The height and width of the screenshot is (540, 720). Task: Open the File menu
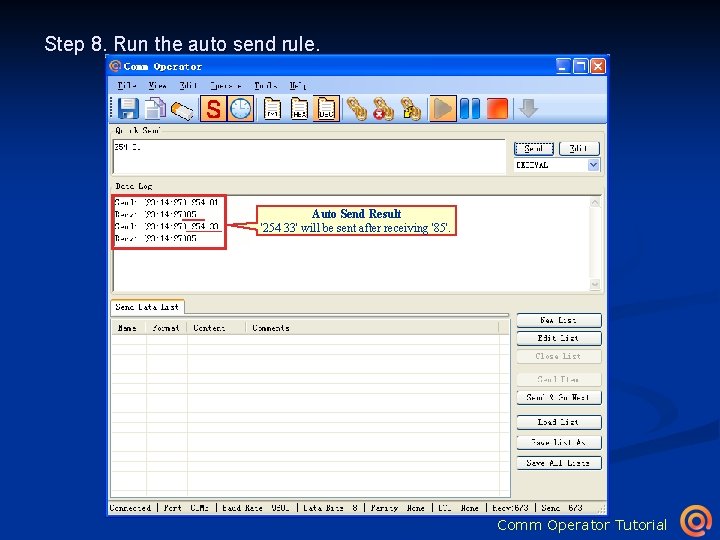pyautogui.click(x=126, y=85)
